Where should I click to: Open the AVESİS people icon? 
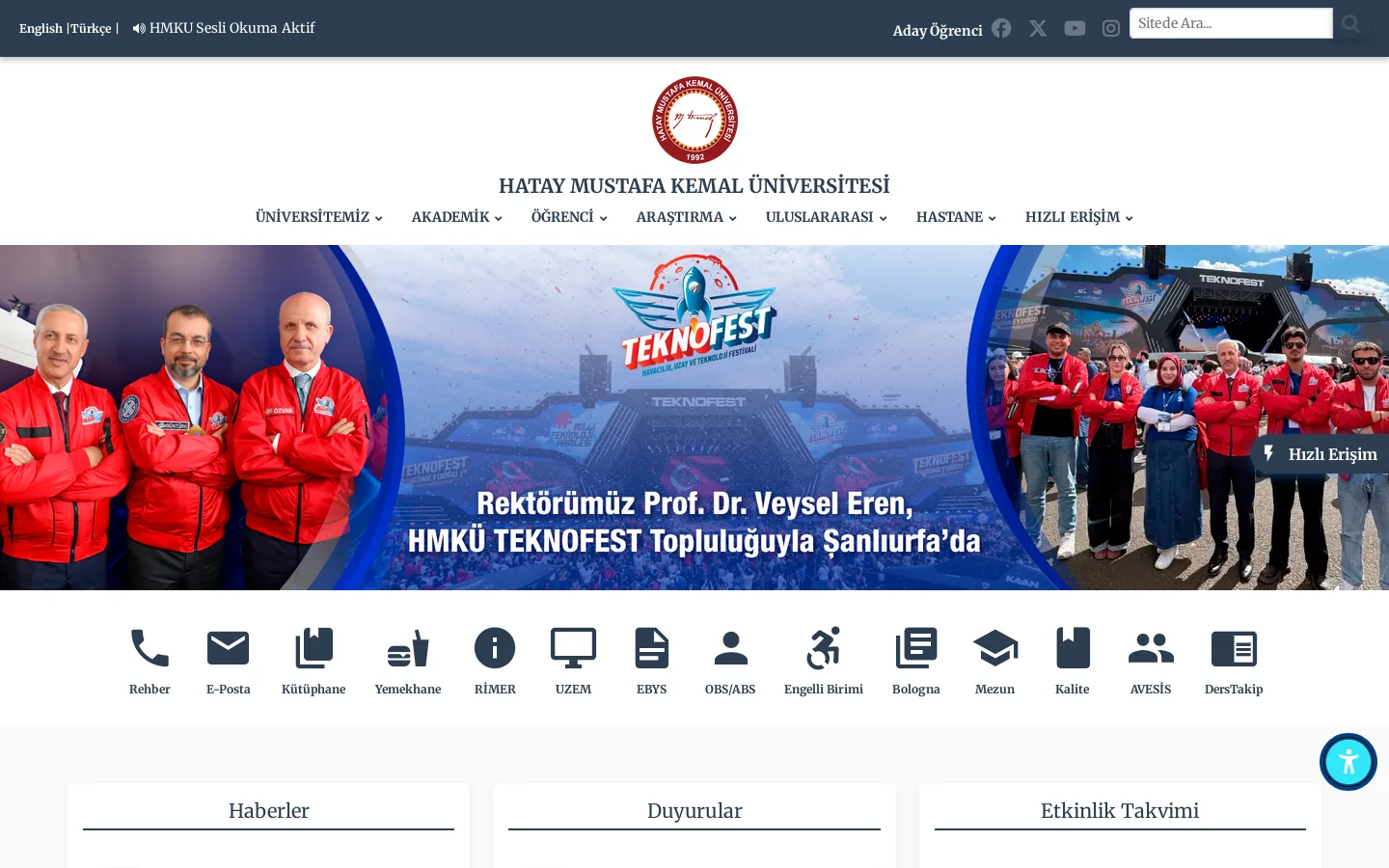(1151, 648)
